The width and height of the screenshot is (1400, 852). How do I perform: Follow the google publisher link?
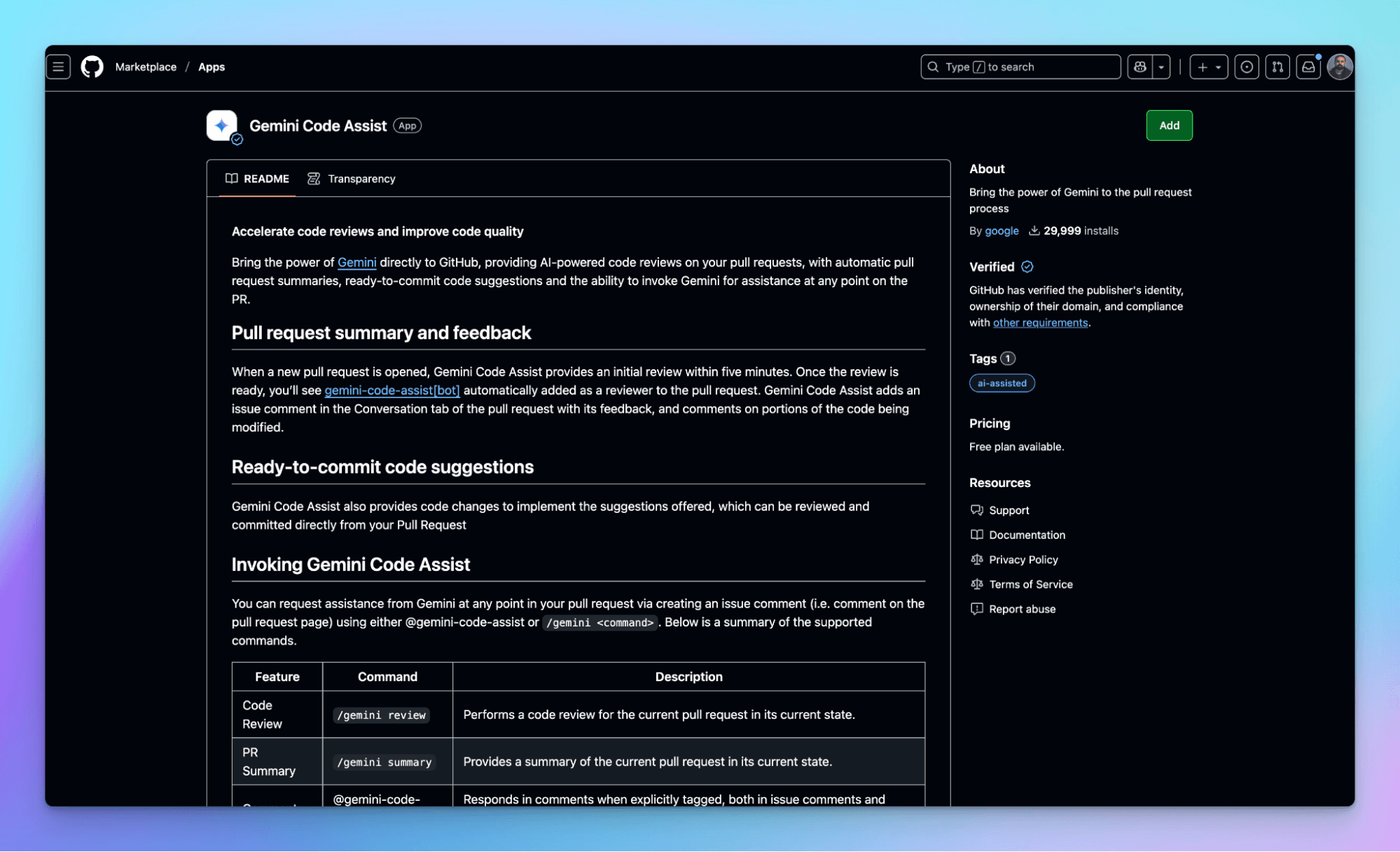coord(1002,231)
